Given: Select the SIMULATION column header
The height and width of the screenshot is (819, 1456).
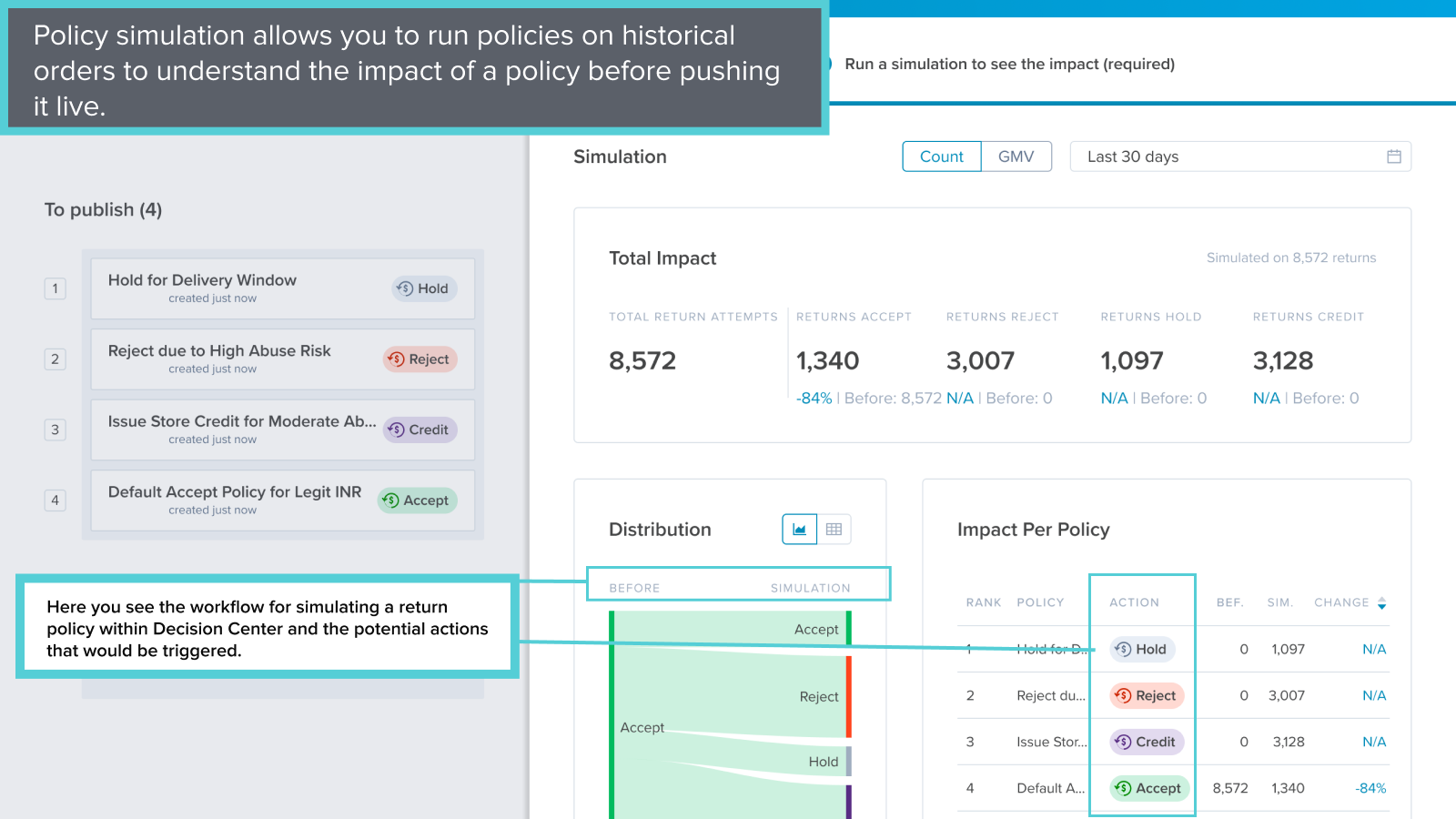Looking at the screenshot, I should click(x=809, y=587).
